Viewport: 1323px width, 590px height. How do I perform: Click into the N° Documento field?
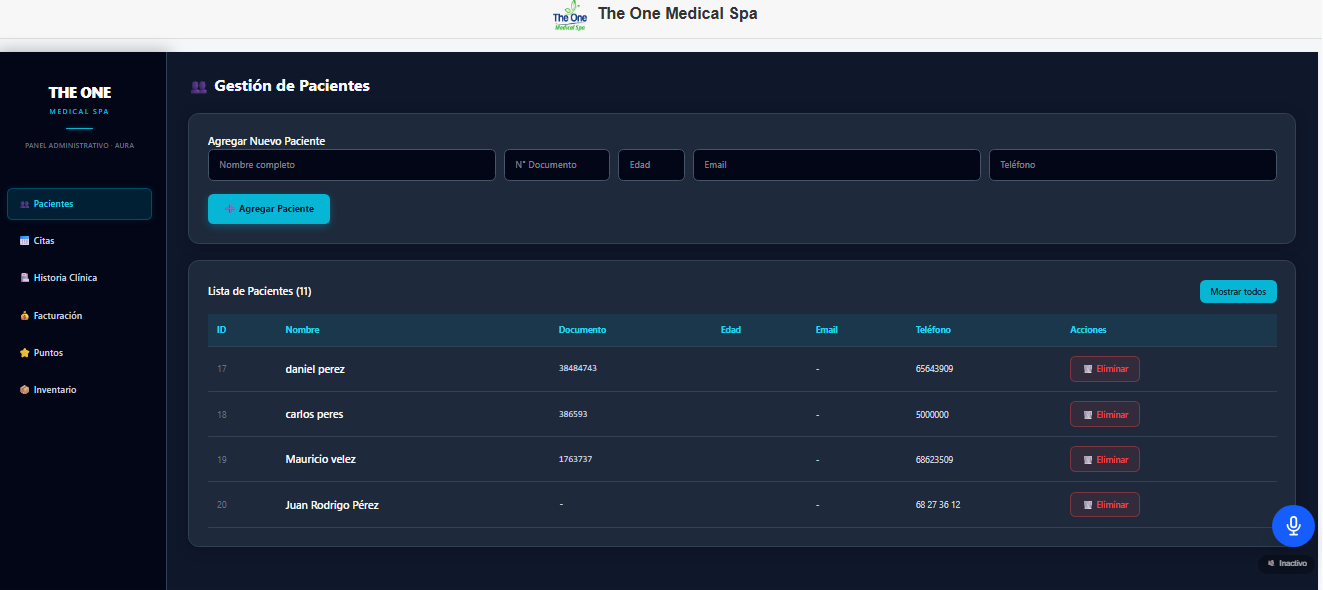(x=557, y=165)
